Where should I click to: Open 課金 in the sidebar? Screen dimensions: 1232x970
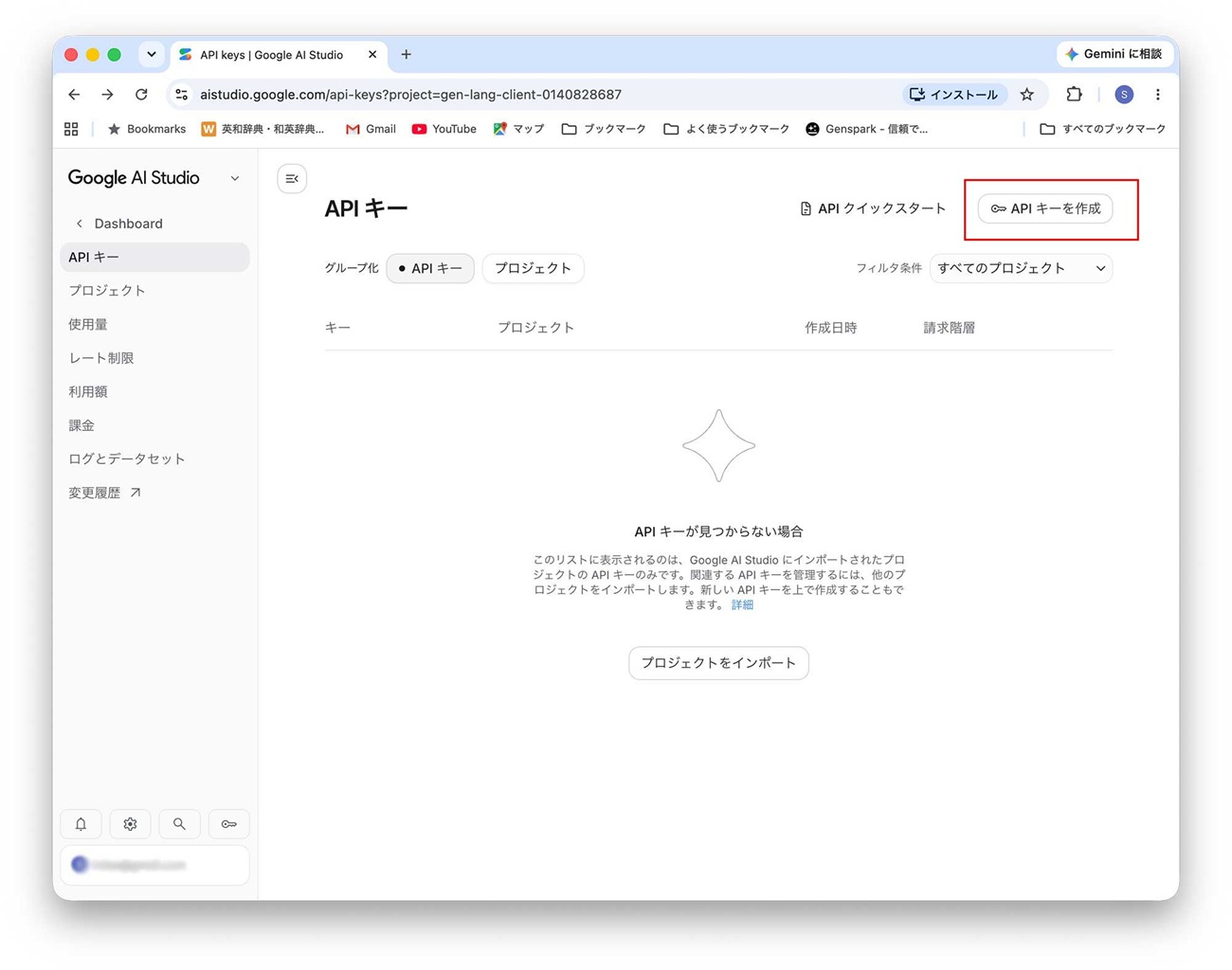[x=82, y=425]
